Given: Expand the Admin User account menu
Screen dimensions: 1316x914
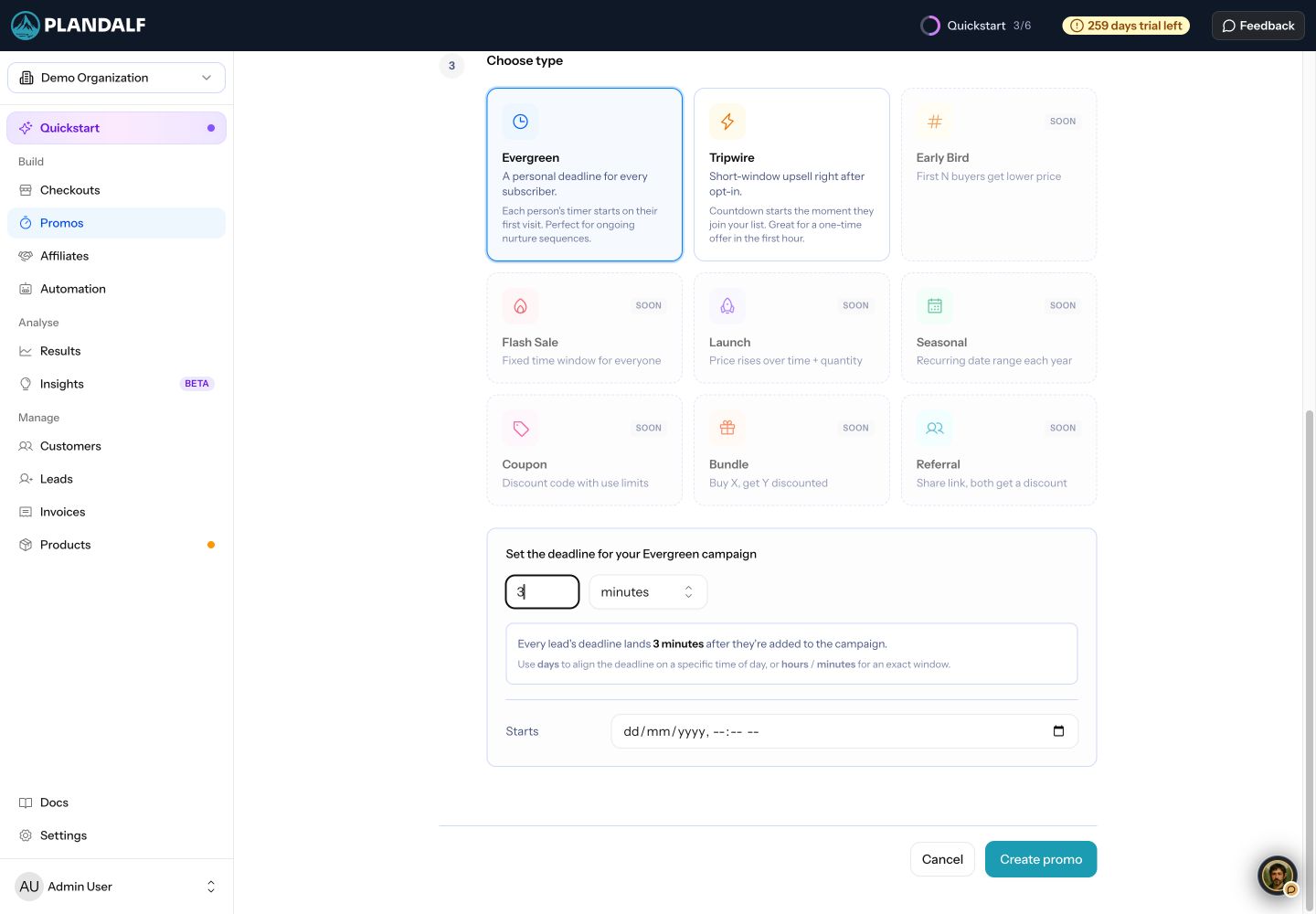Looking at the screenshot, I should pos(117,887).
